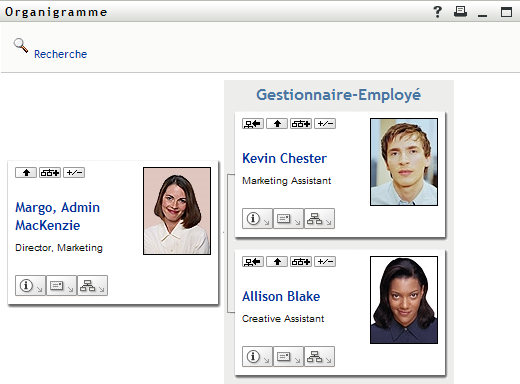Make Allison Blake the chart root
Viewport: 520px width, 384px height.
[x=253, y=262]
